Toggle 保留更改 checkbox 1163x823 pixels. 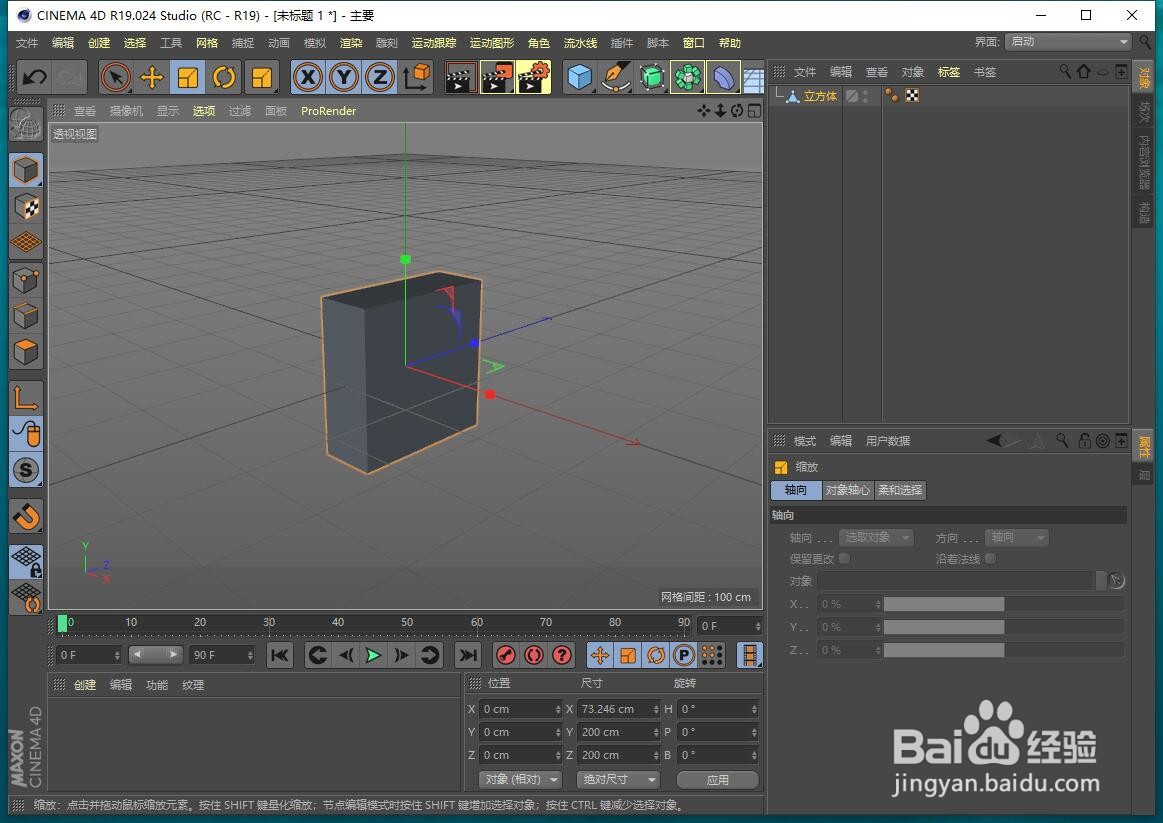coord(844,558)
